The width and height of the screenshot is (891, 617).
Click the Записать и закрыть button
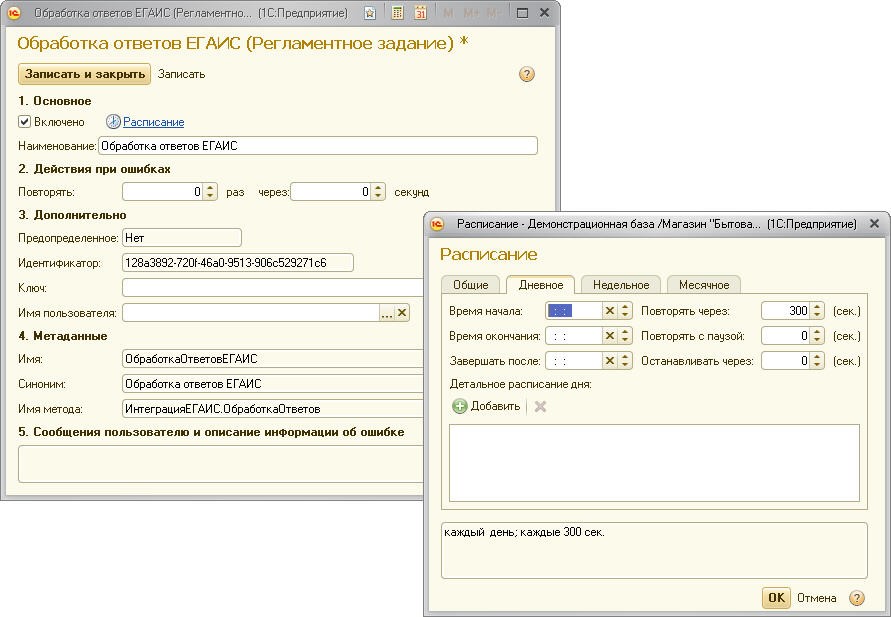tap(85, 74)
